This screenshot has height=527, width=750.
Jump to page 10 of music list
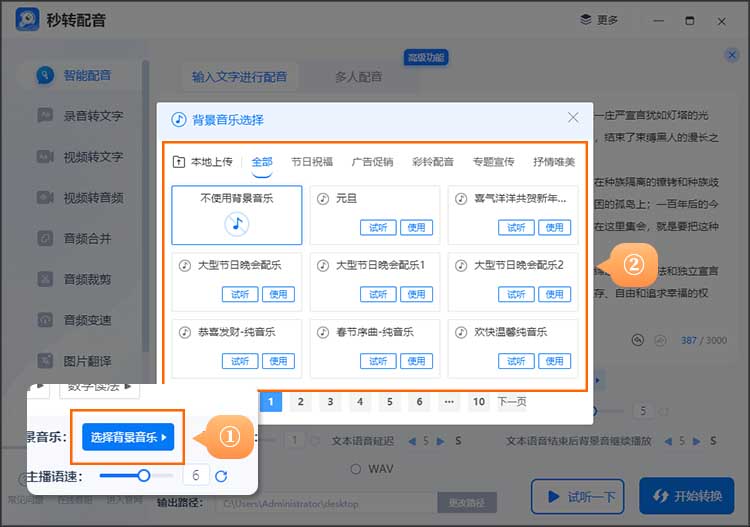(479, 402)
